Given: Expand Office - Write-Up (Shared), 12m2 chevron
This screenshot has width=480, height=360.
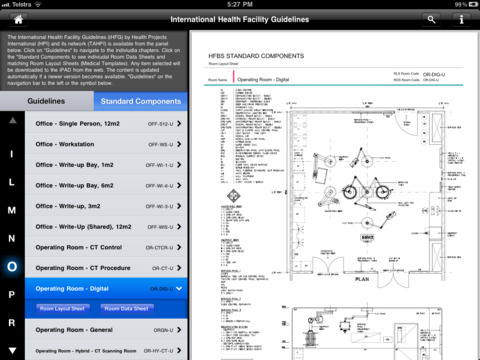Looking at the screenshot, I should (179, 227).
